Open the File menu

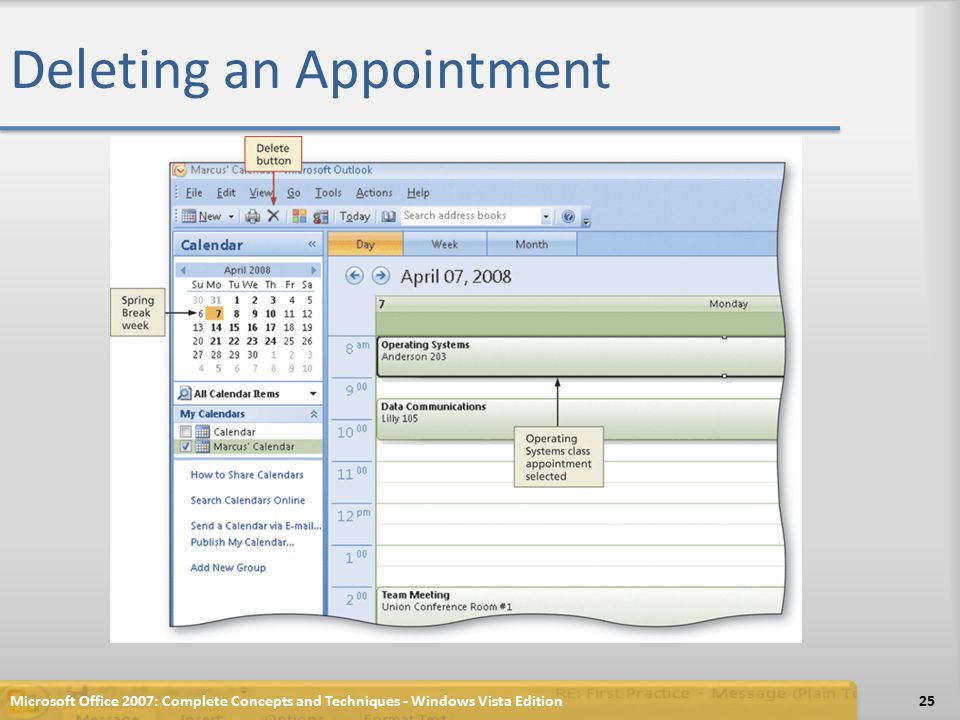click(193, 193)
